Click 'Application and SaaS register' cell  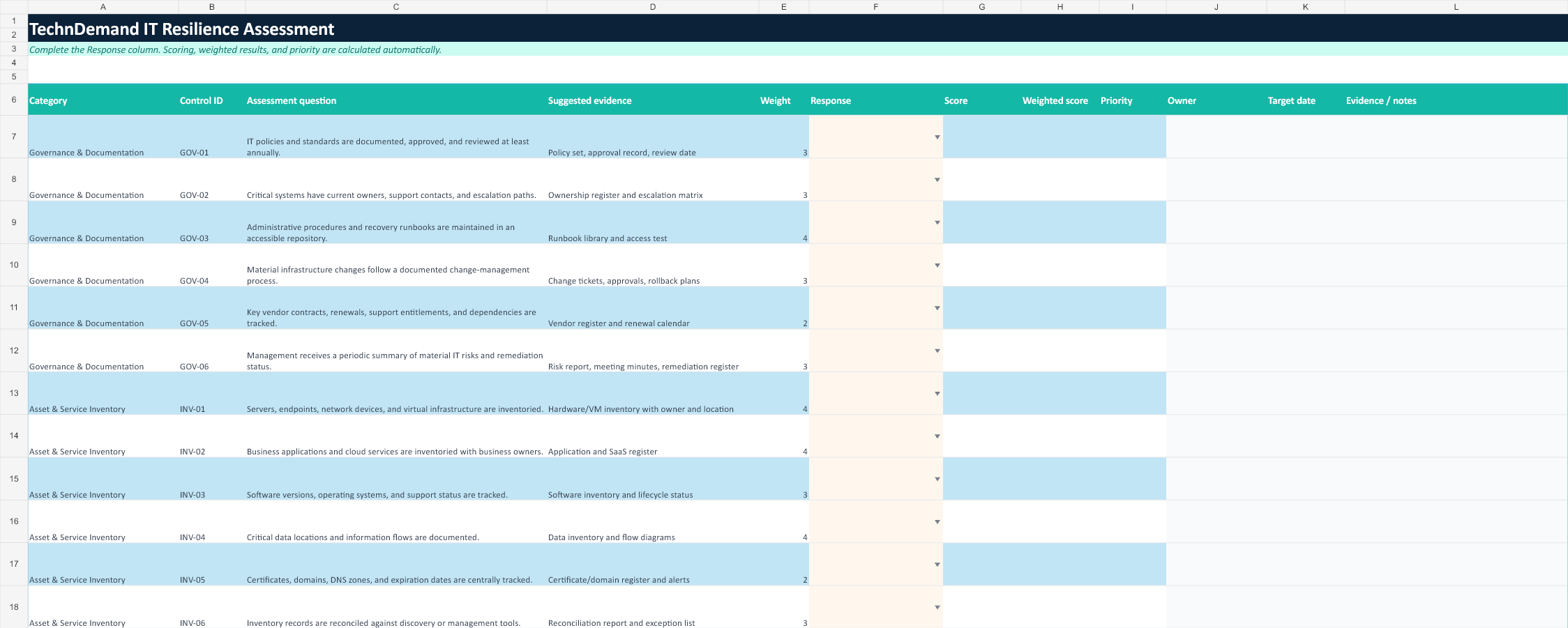click(x=653, y=436)
